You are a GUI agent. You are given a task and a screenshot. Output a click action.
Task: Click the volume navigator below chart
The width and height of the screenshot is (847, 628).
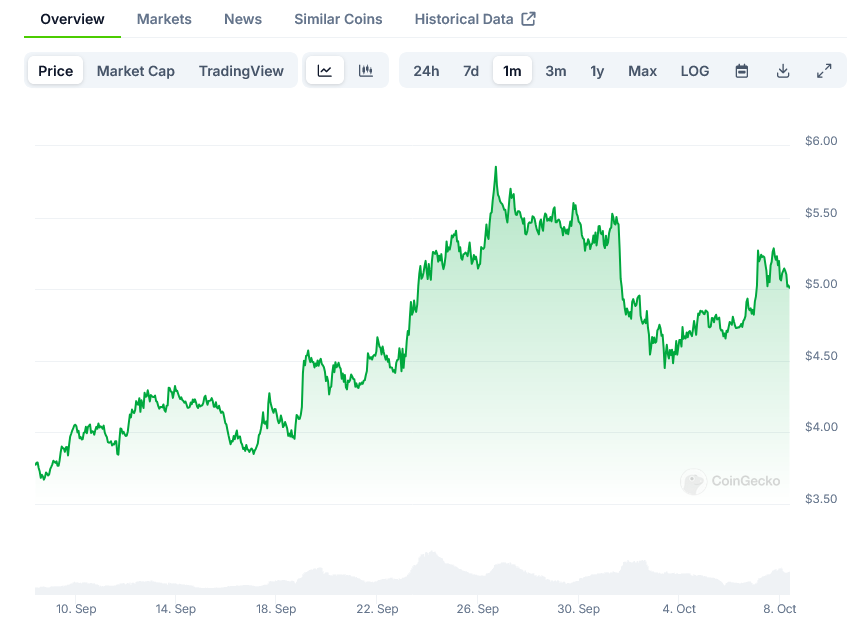(x=412, y=575)
